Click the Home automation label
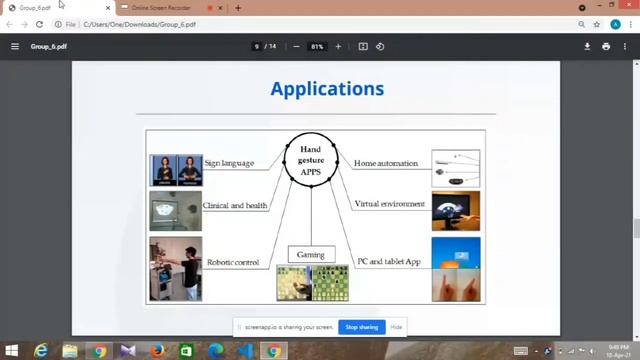640x360 pixels. pos(386,163)
